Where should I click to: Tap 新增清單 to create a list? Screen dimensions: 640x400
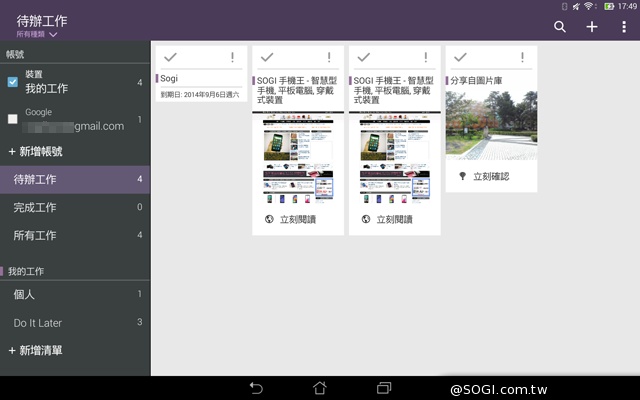coord(36,350)
